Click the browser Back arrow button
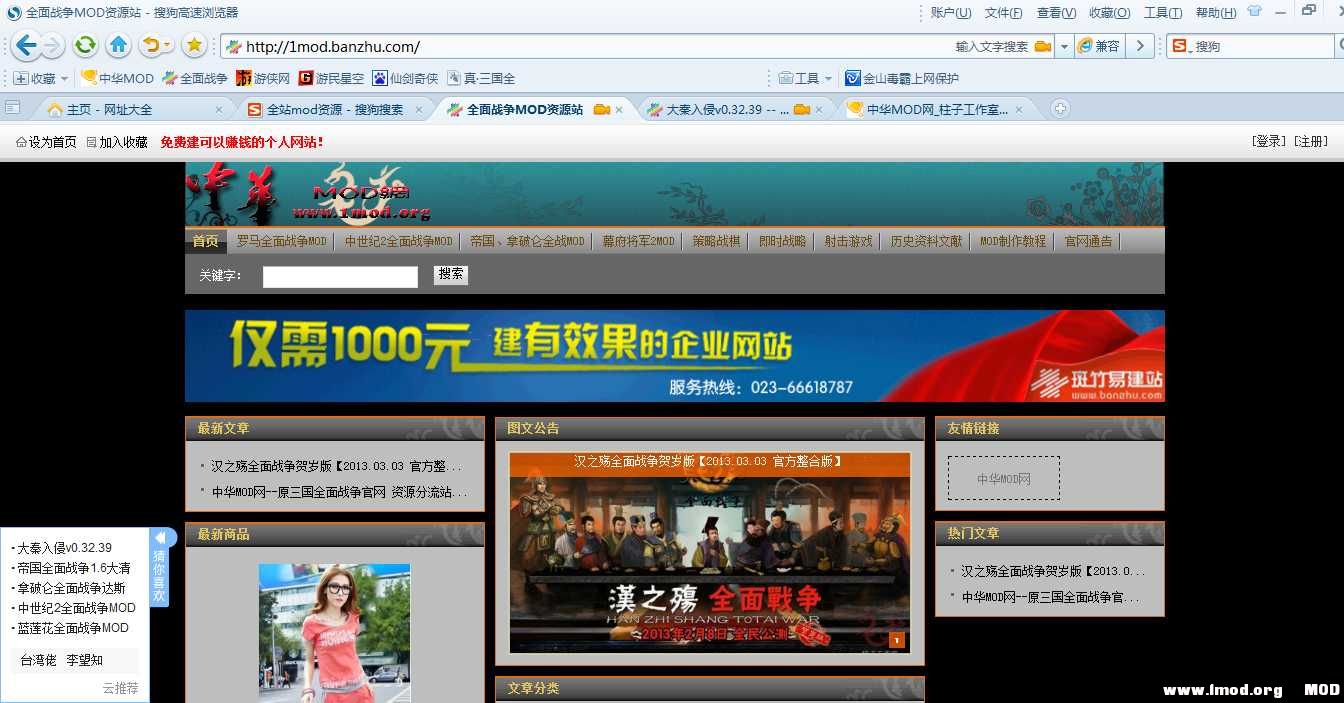Screen dimensions: 1344x703 click(26, 45)
